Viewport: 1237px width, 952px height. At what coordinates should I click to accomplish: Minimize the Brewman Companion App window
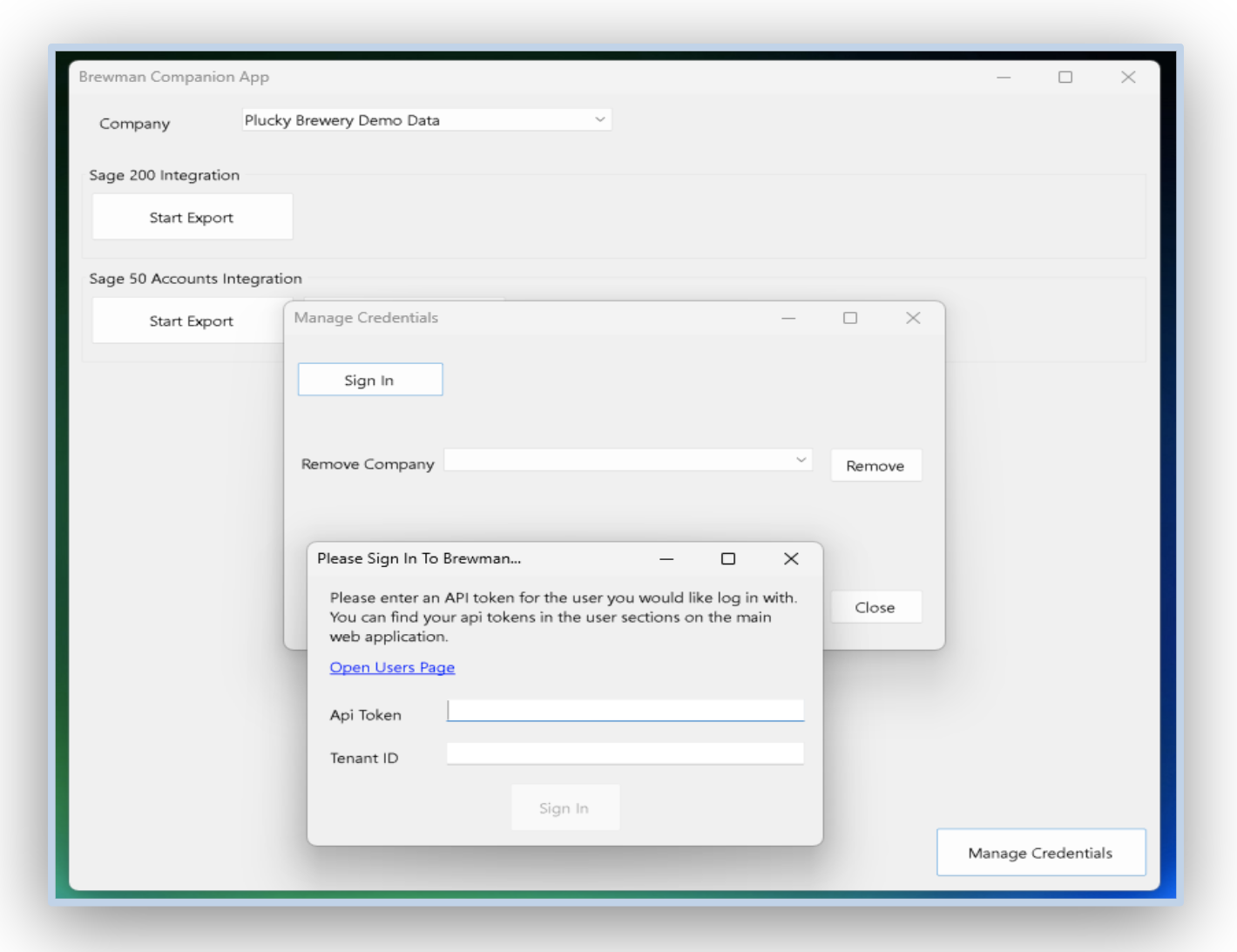coord(1004,77)
